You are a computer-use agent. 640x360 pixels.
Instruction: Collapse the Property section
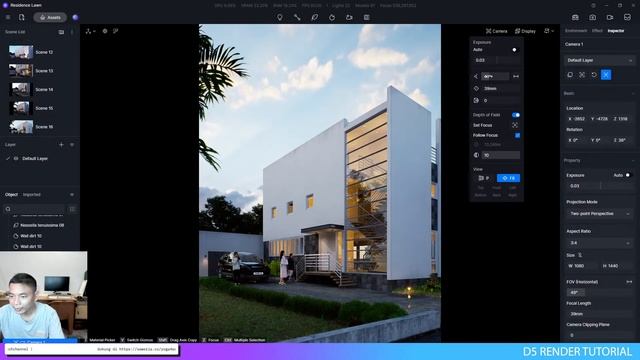tap(633, 160)
